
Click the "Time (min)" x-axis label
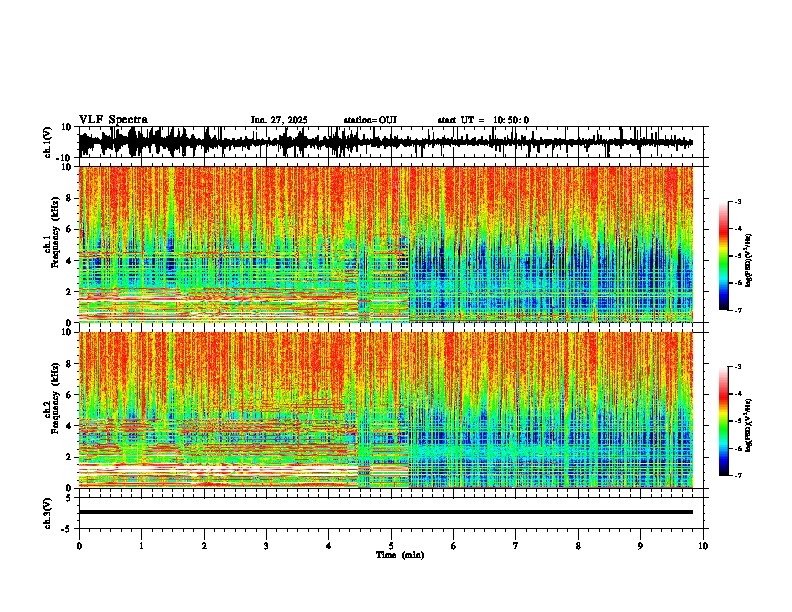(400, 555)
